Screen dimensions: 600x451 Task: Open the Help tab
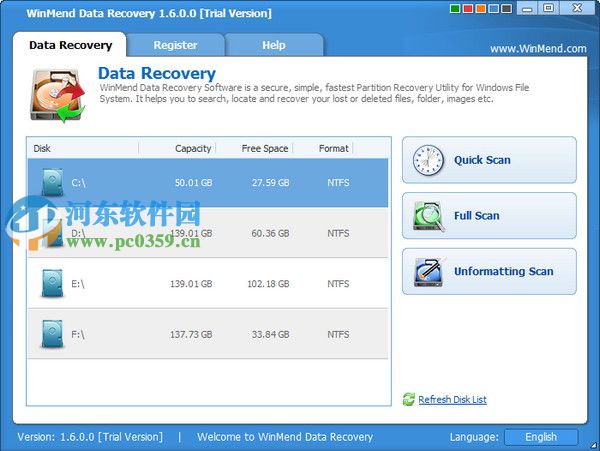pyautogui.click(x=274, y=45)
